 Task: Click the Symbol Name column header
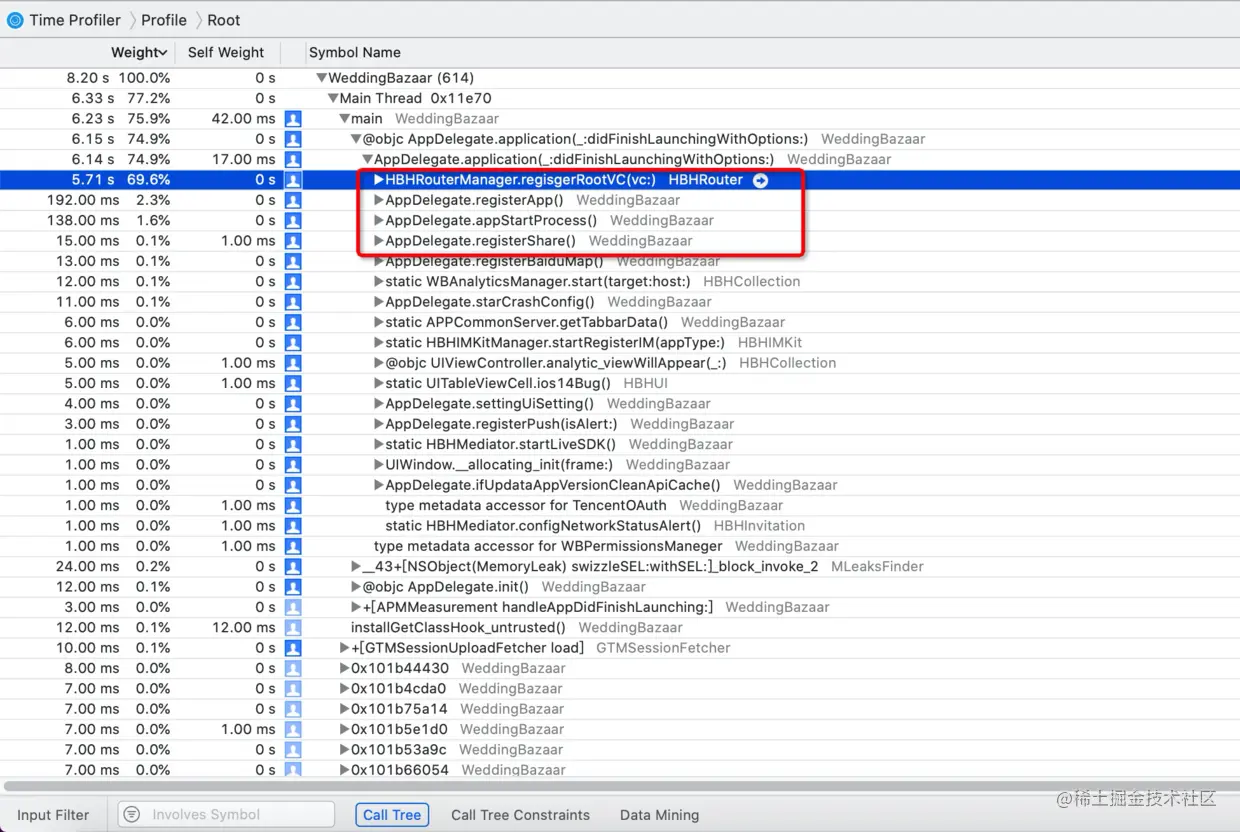point(355,52)
